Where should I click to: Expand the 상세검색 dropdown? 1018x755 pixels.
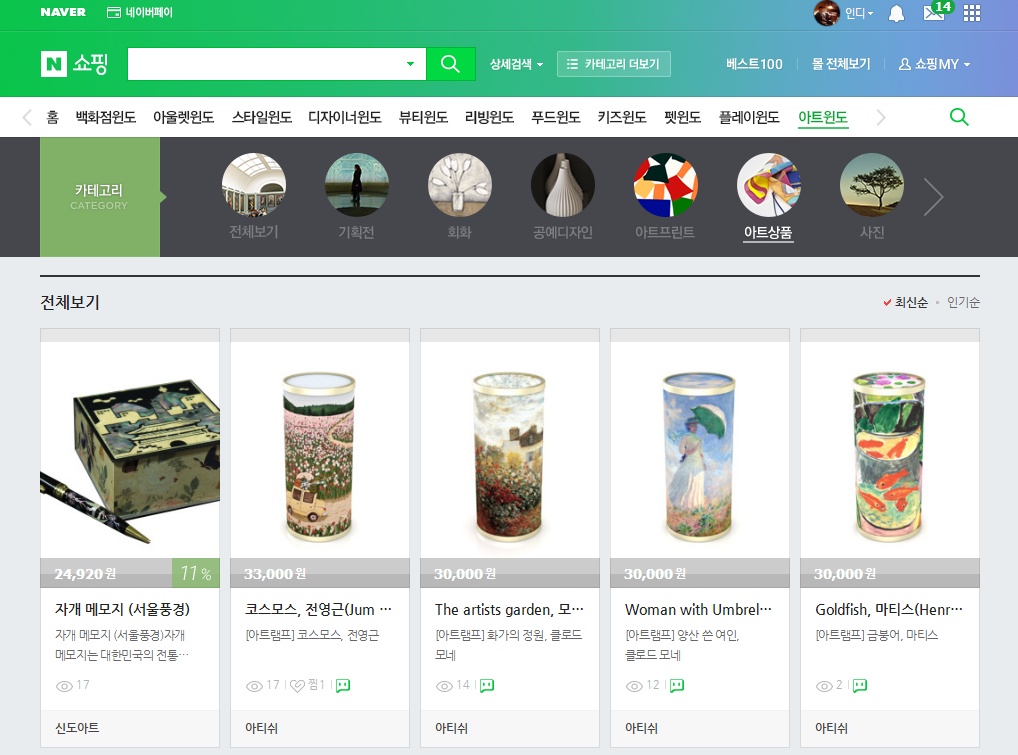coord(516,64)
